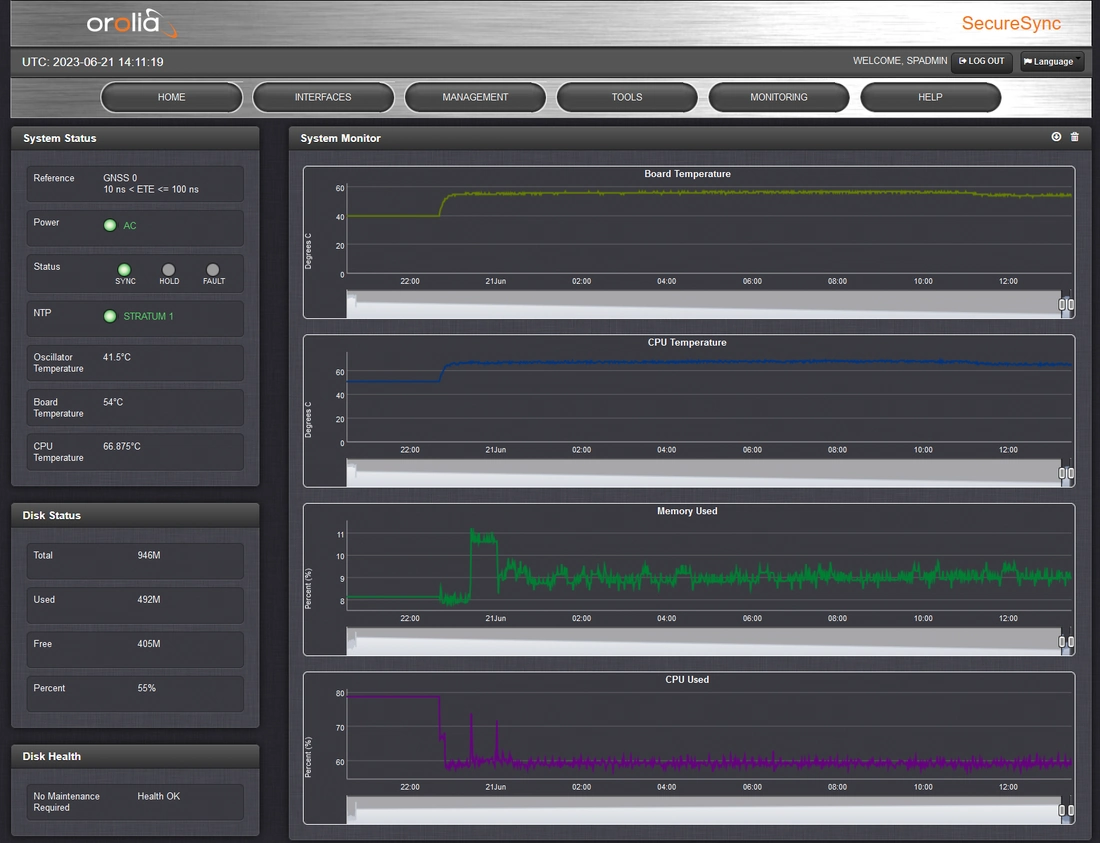Click the CPU Temperature value 66.875°C
Viewport: 1100px width, 843px height.
tap(121, 446)
